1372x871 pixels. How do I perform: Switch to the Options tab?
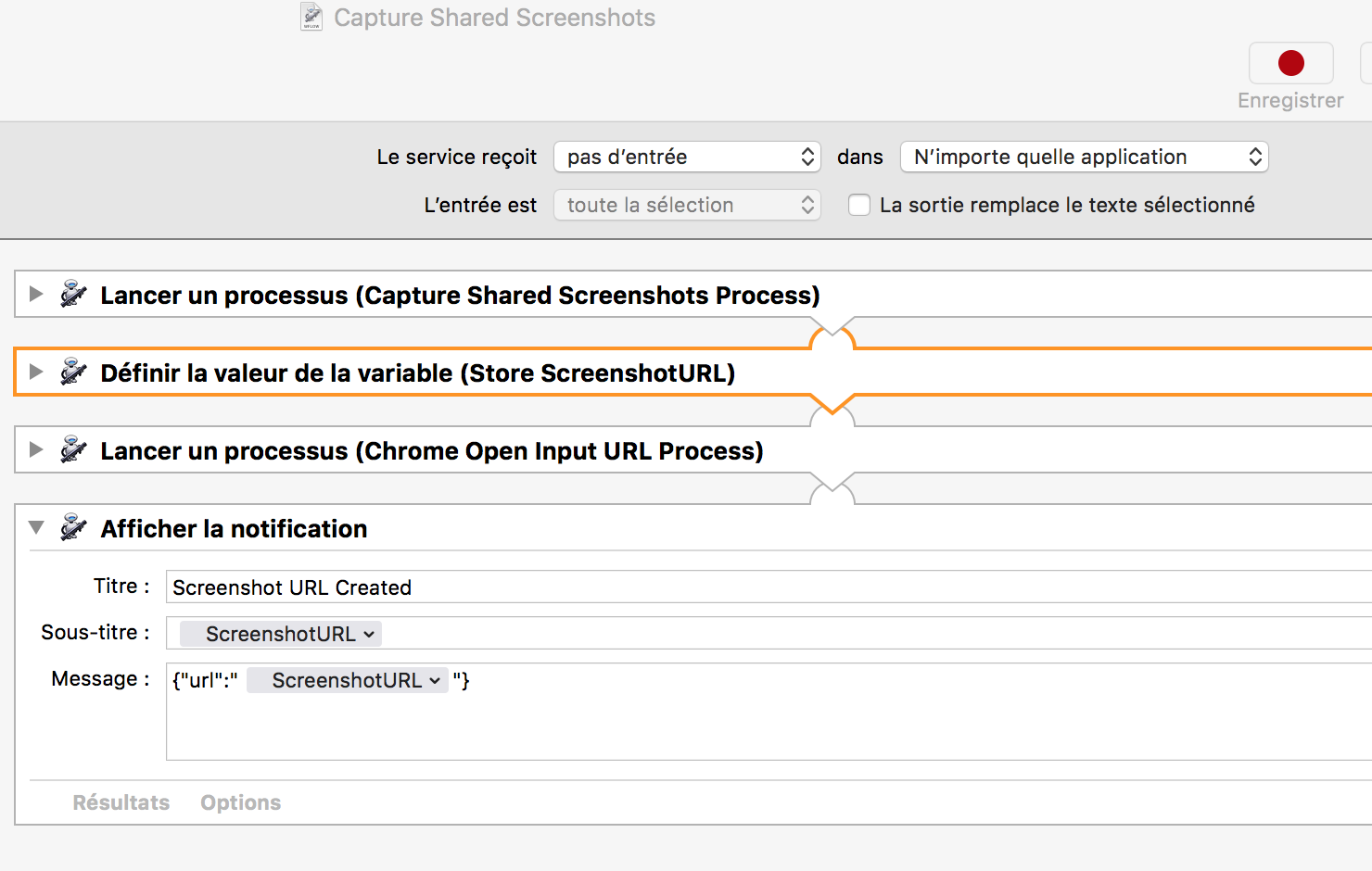pyautogui.click(x=240, y=802)
